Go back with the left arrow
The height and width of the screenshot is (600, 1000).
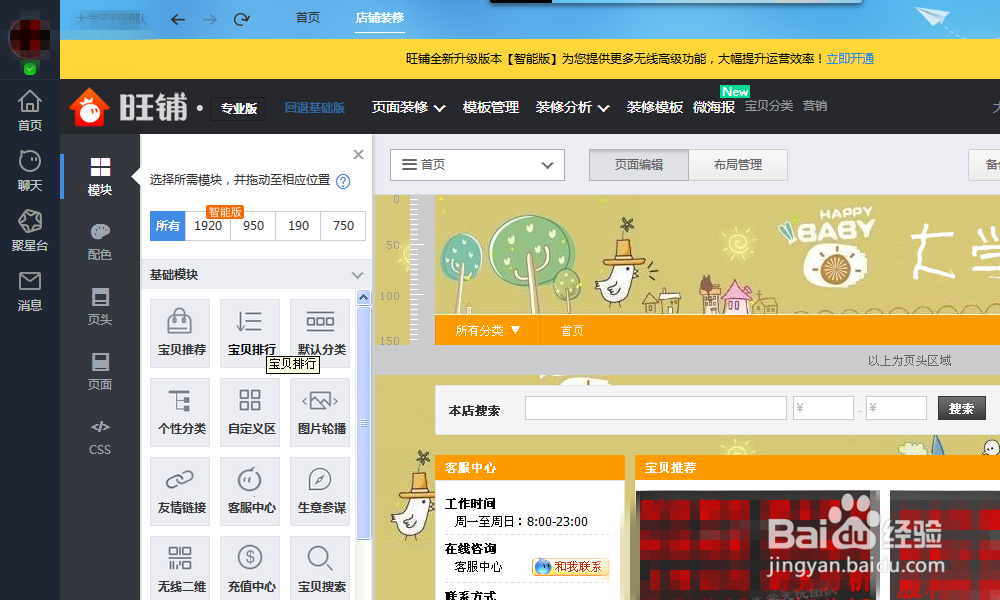point(178,20)
